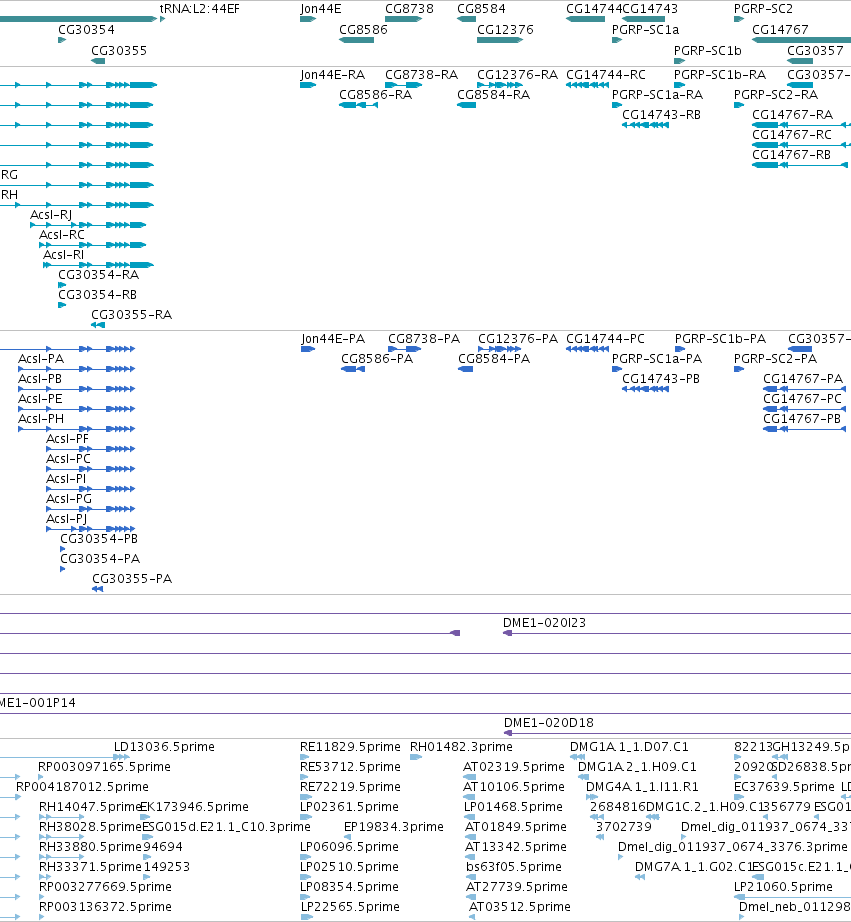Select the EP19834.3prime EST label
851x922 pixels.
(394, 827)
